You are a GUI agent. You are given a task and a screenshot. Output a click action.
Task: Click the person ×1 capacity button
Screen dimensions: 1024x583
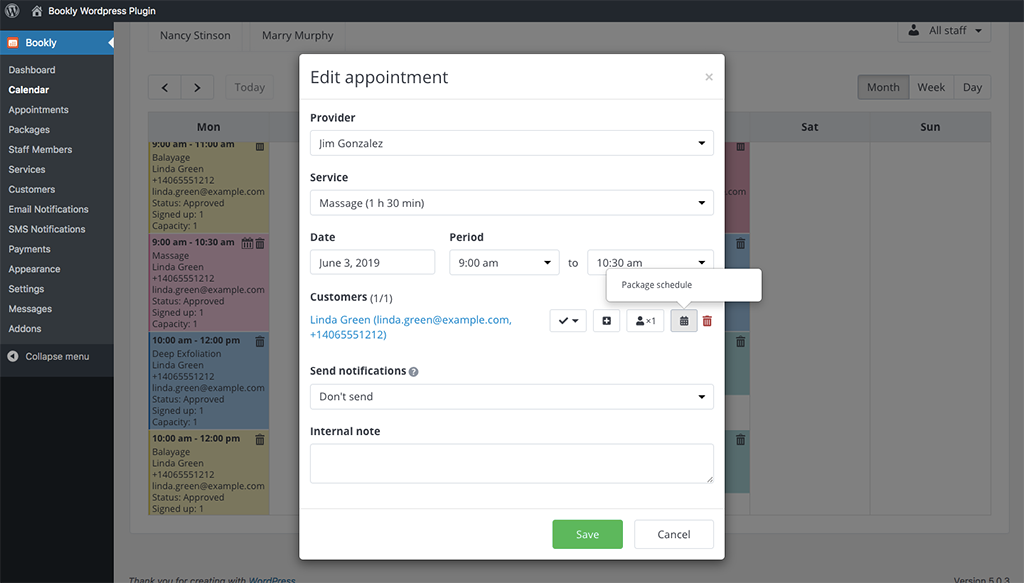tap(645, 321)
